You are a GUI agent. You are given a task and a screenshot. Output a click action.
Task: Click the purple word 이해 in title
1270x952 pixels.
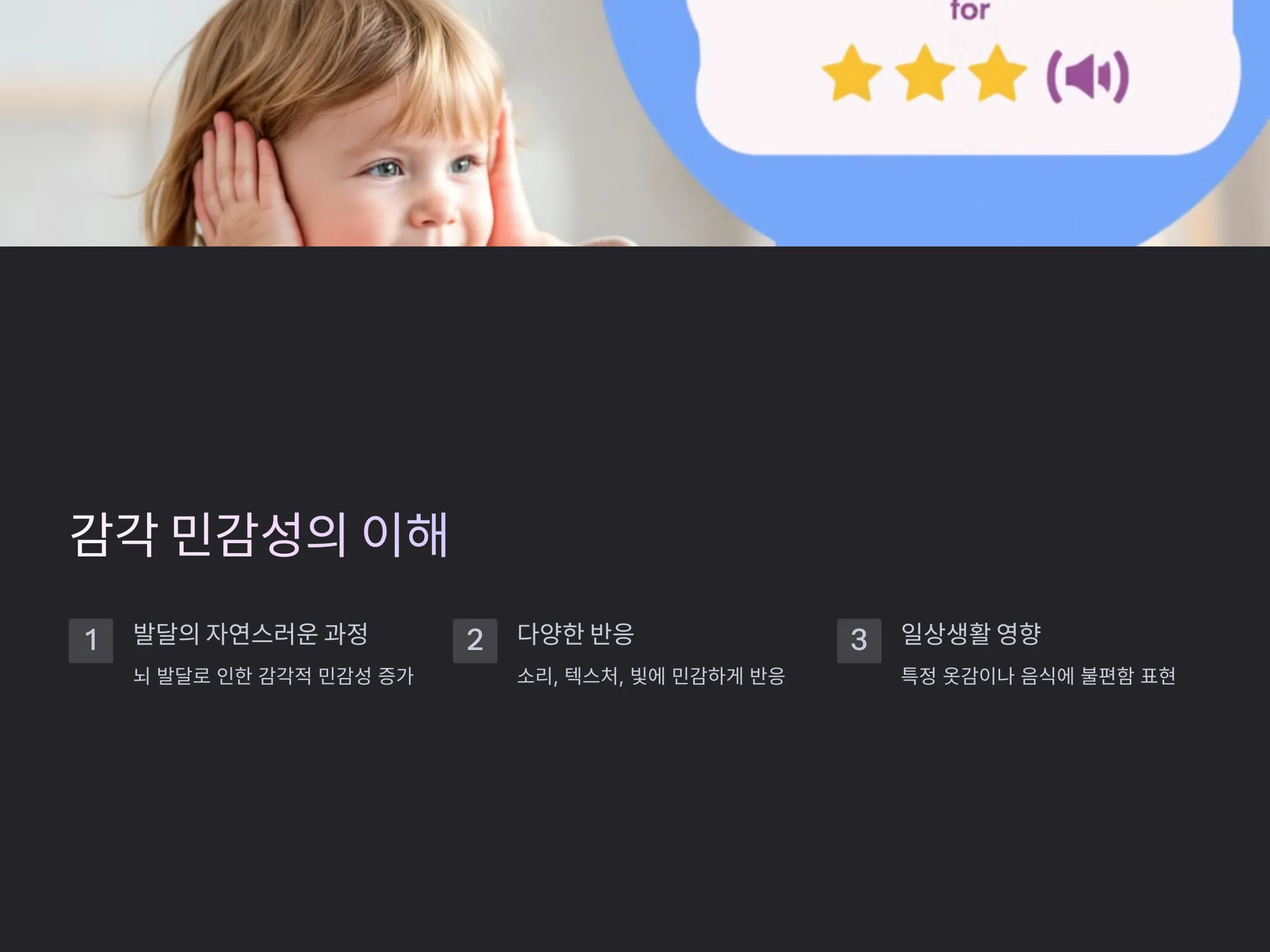pos(405,535)
